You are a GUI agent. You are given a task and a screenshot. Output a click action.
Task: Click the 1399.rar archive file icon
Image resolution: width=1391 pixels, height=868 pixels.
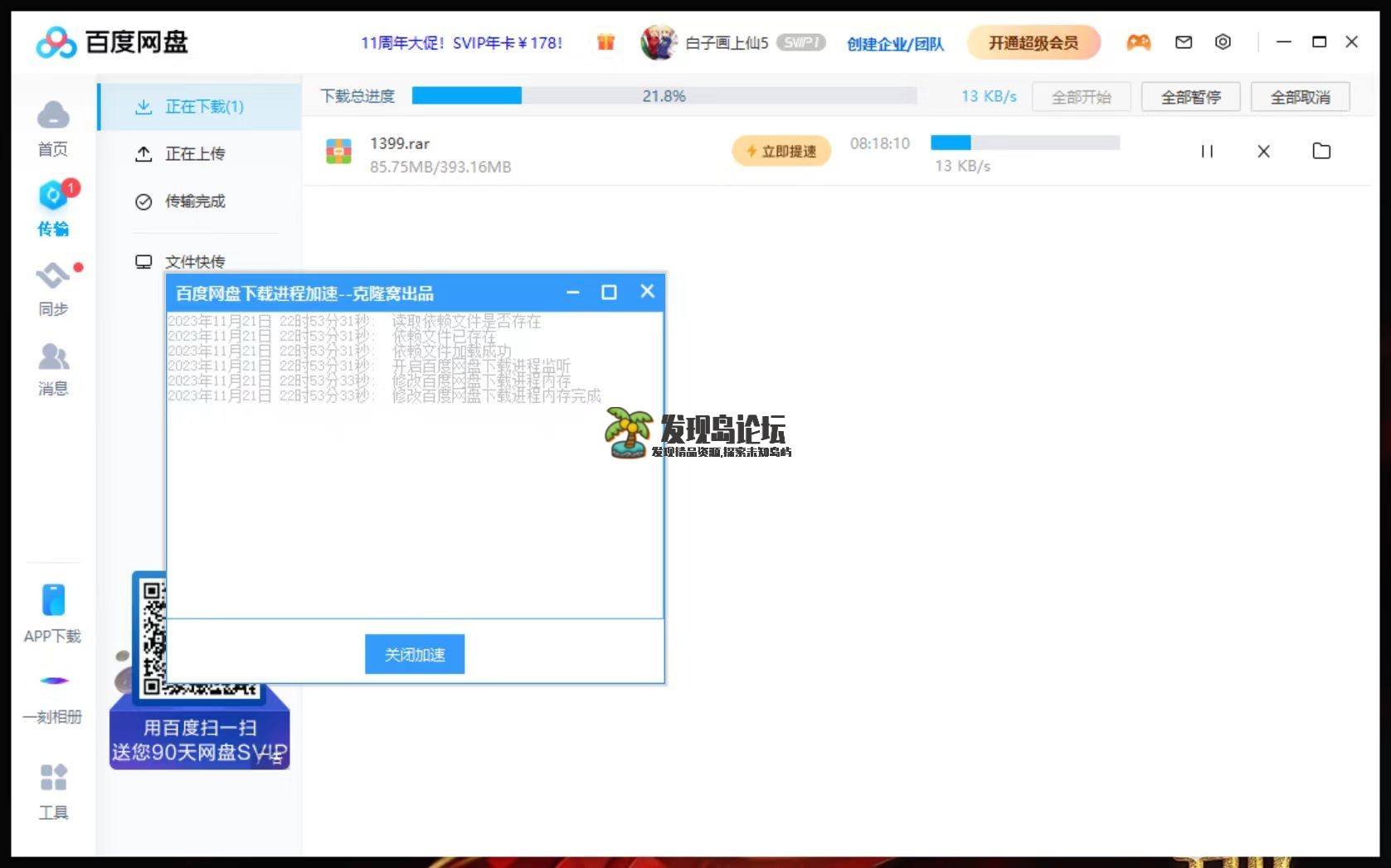tap(338, 151)
